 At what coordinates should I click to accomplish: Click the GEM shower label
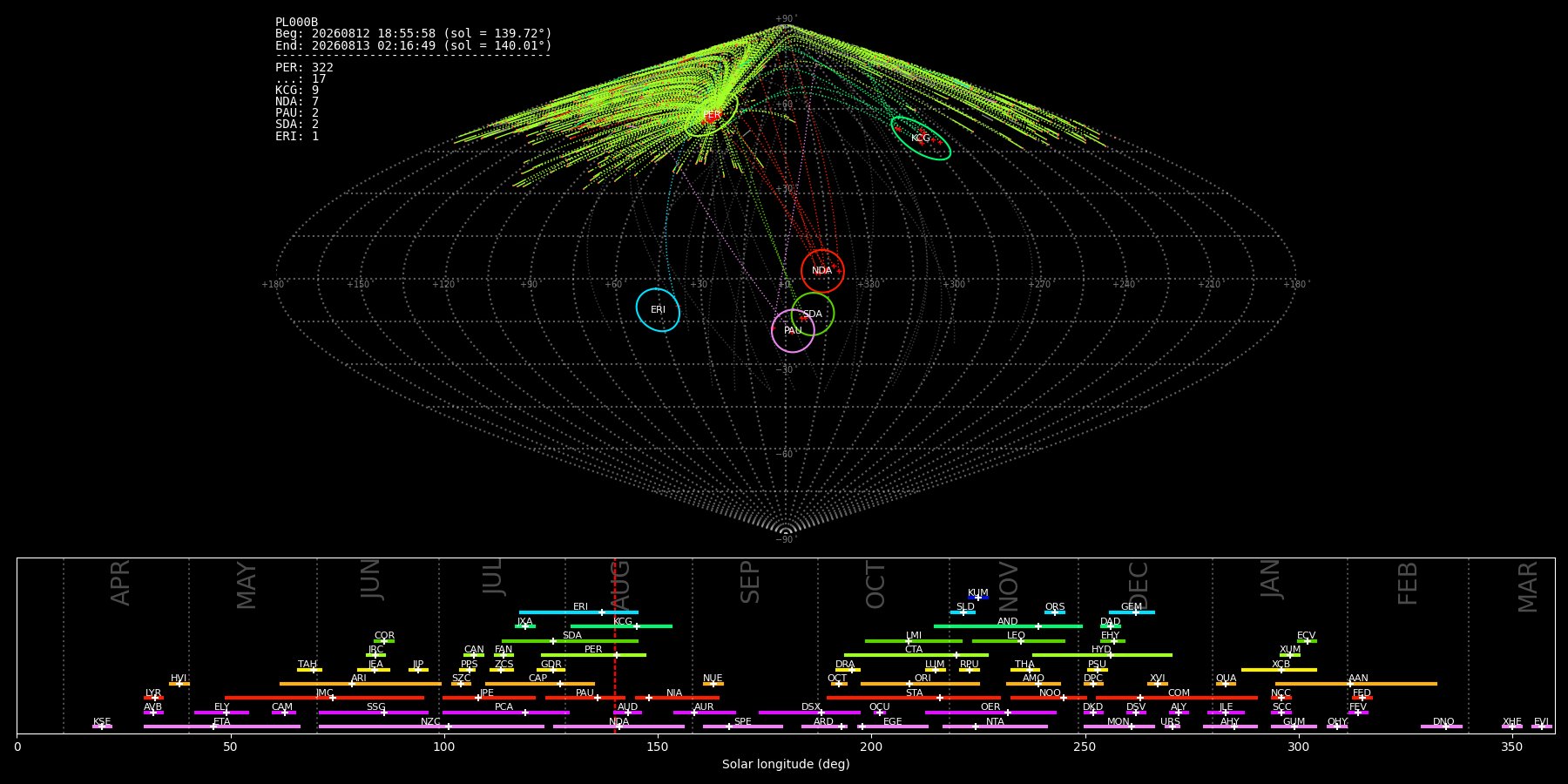tap(1132, 607)
